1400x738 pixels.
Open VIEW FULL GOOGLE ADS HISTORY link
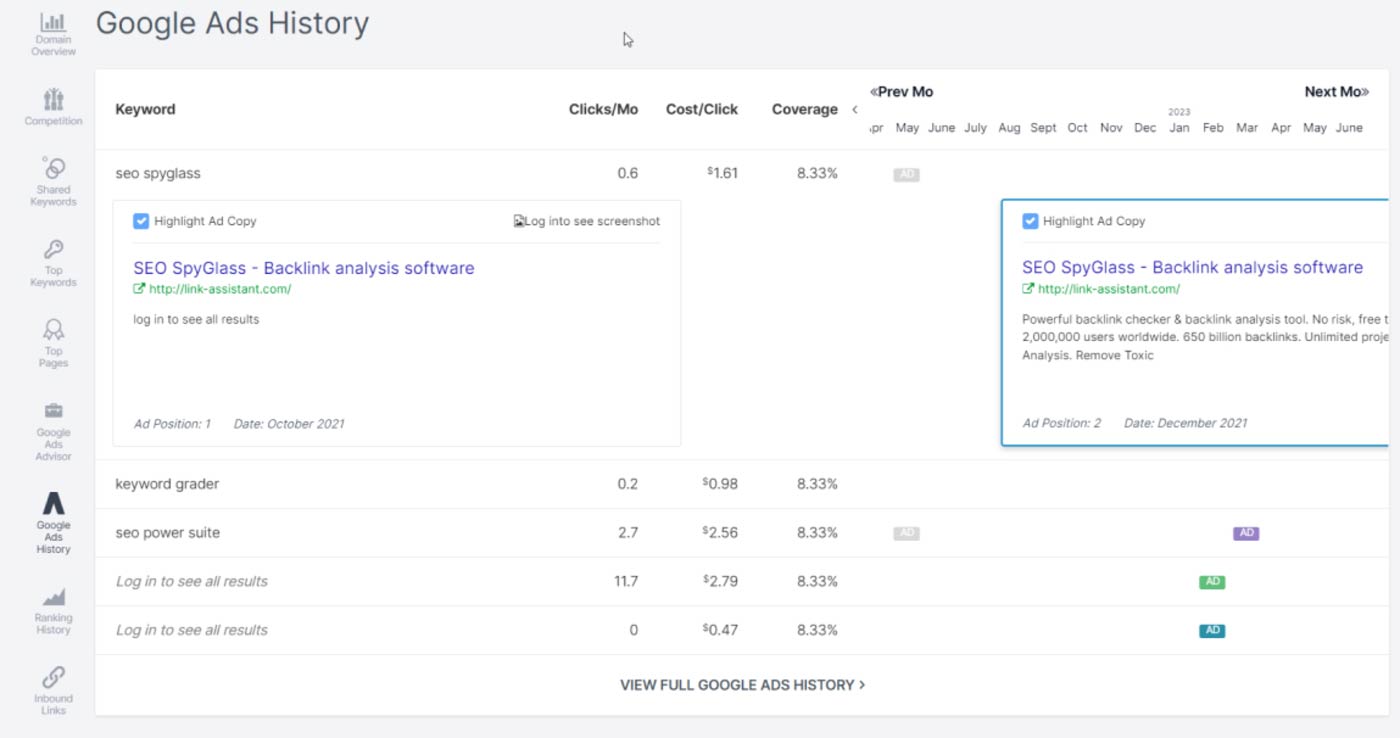[x=743, y=685]
